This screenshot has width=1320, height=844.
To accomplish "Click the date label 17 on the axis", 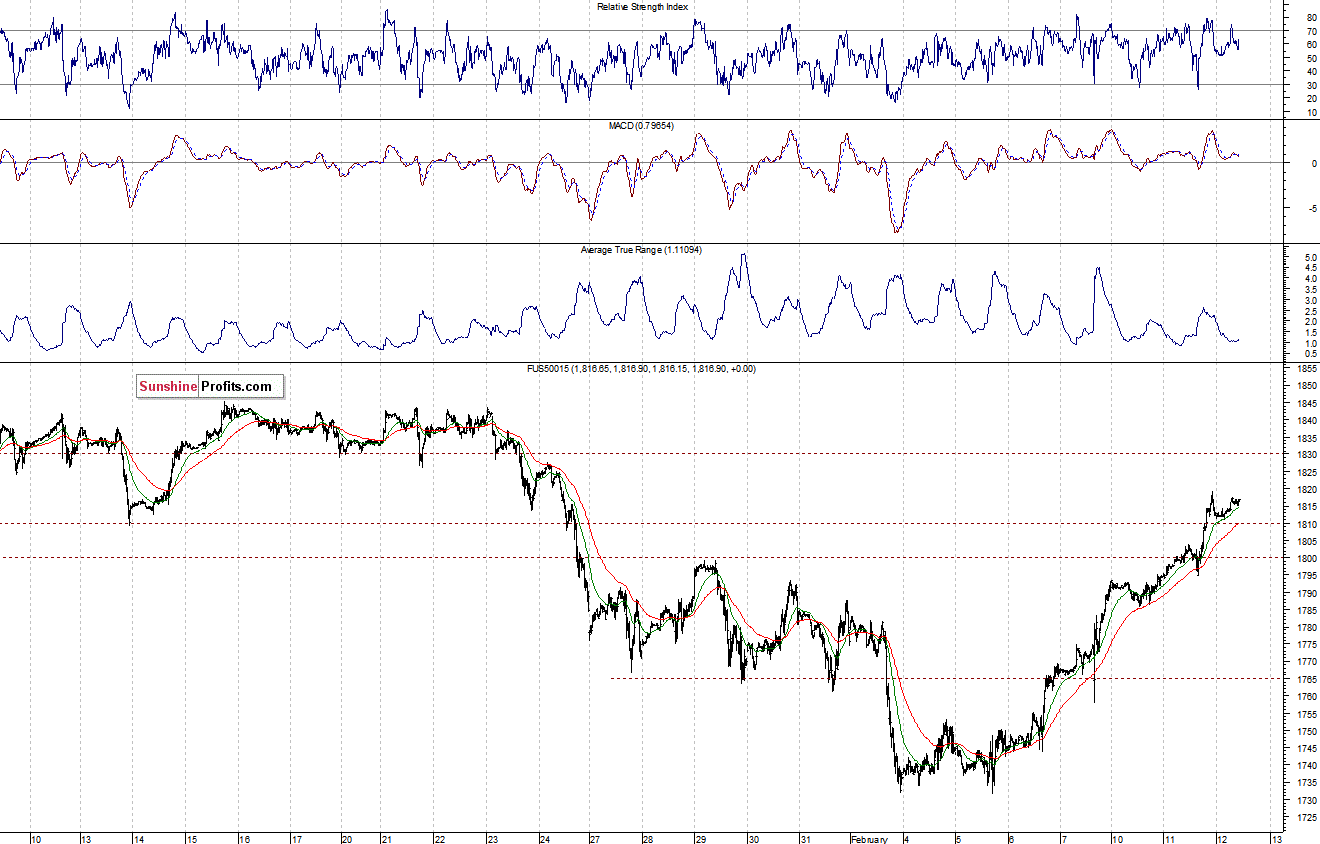I will point(296,838).
